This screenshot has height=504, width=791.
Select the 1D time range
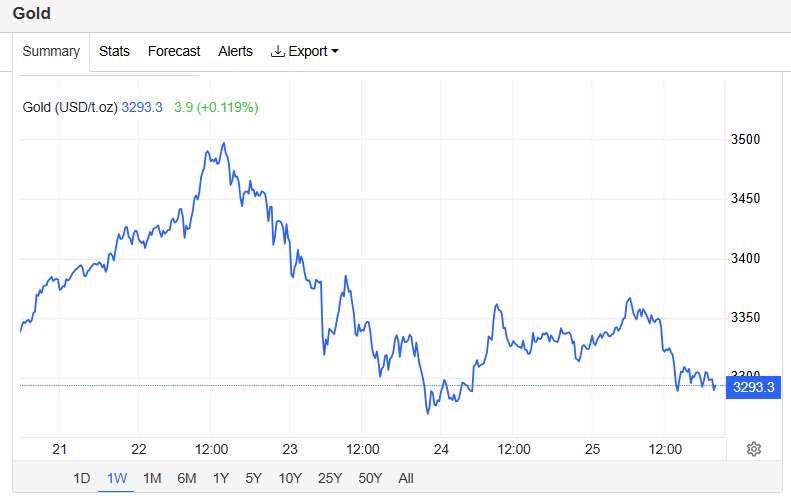pos(82,478)
